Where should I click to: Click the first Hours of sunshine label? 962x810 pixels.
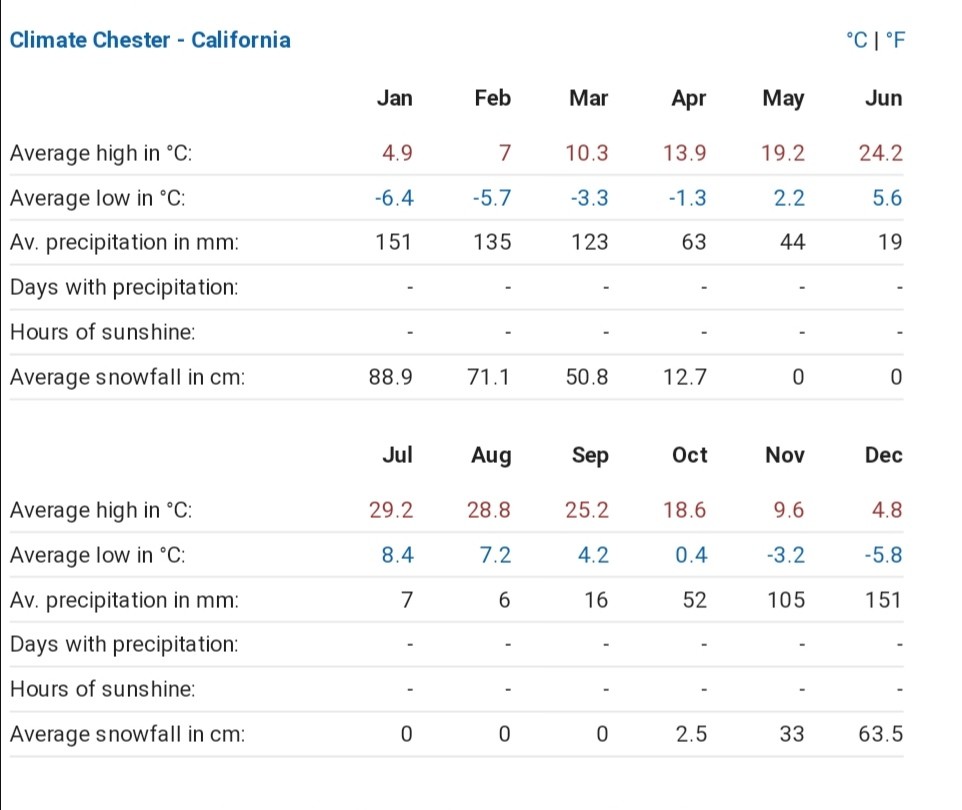click(x=103, y=332)
